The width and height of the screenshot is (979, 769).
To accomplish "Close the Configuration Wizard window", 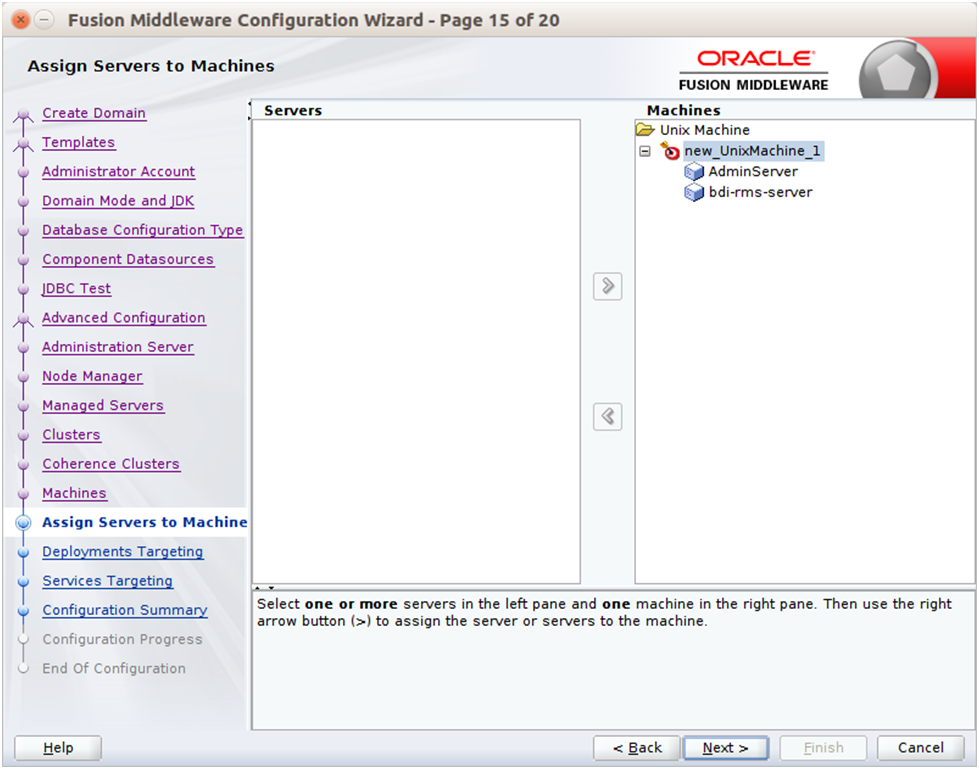I will (x=21, y=20).
